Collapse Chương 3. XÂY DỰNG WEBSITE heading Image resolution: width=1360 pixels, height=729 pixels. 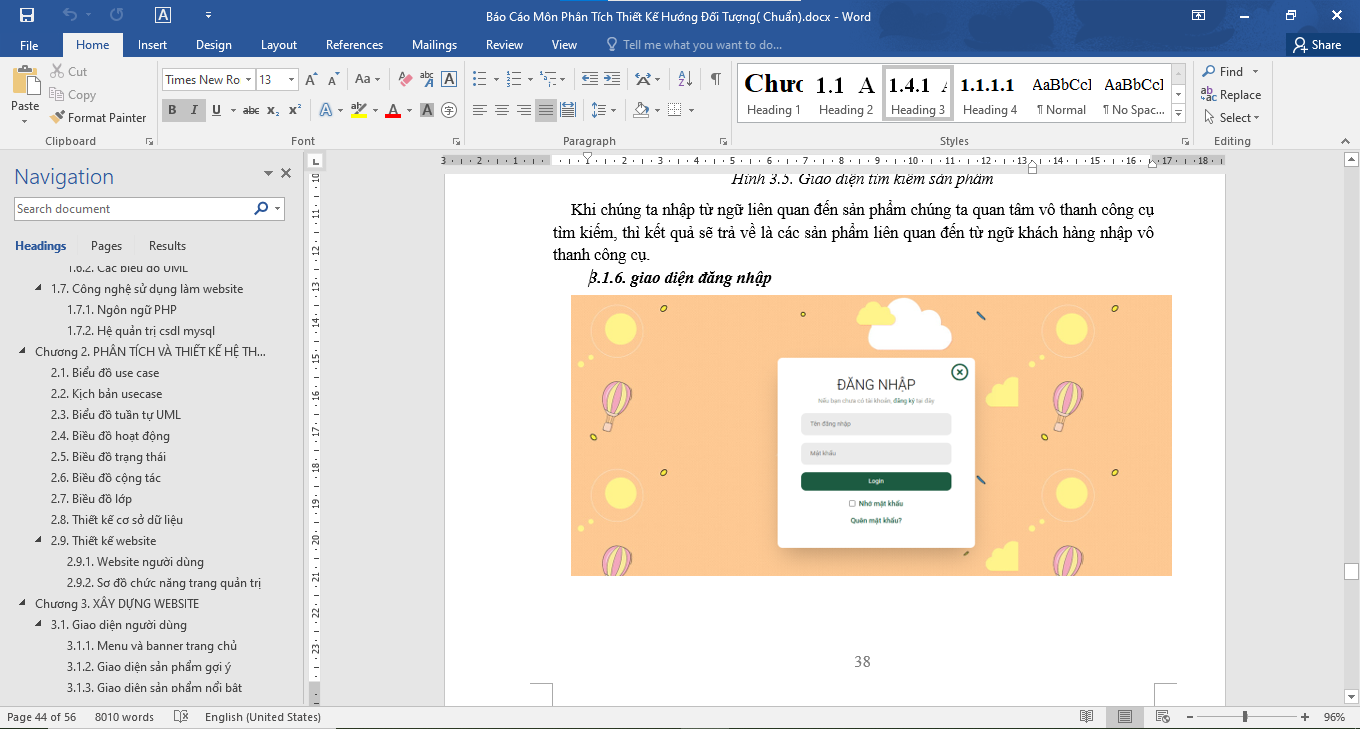click(x=23, y=604)
